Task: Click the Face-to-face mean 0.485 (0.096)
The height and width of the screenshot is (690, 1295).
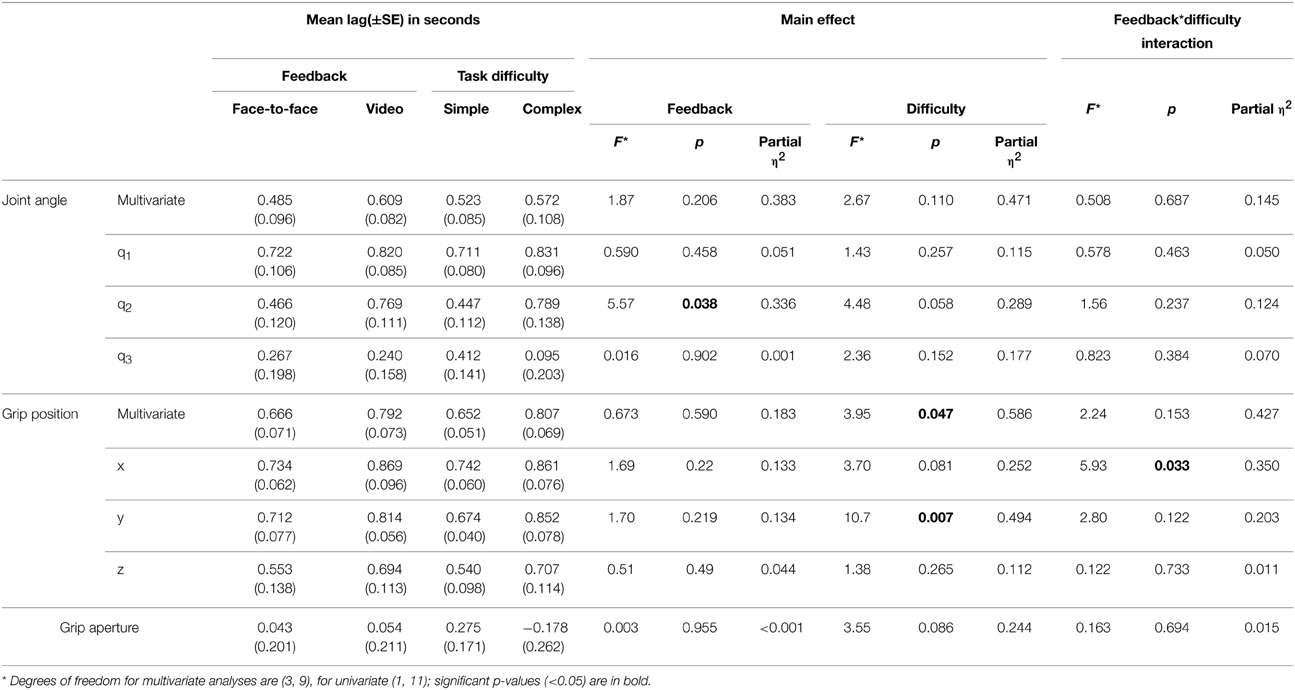Action: click(x=274, y=209)
